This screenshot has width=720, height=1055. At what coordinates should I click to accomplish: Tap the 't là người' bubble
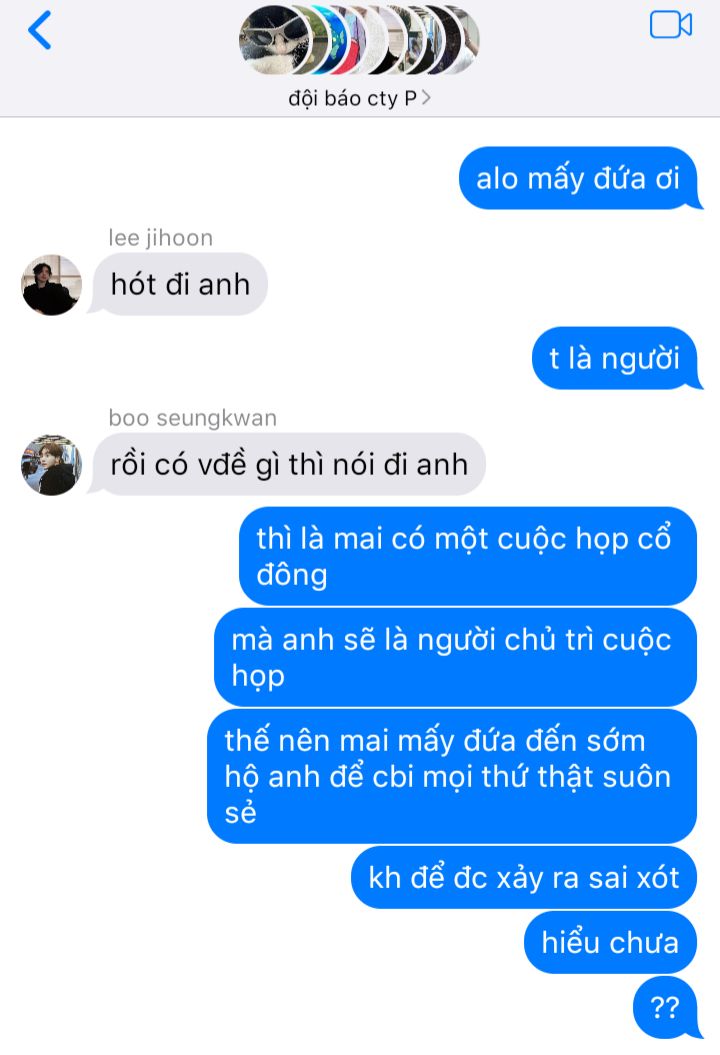tap(615, 358)
